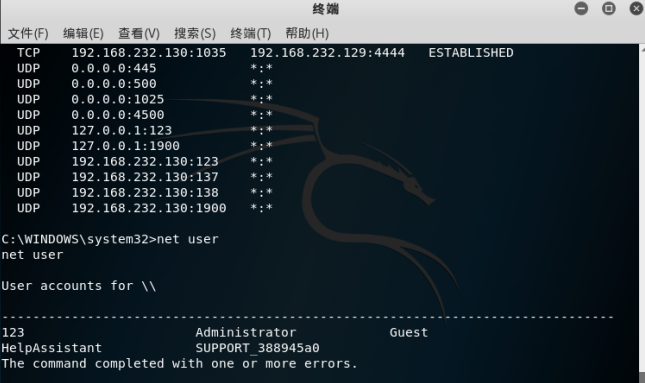645x383 pixels.
Task: Click the 终端 window title
Action: pos(325,9)
